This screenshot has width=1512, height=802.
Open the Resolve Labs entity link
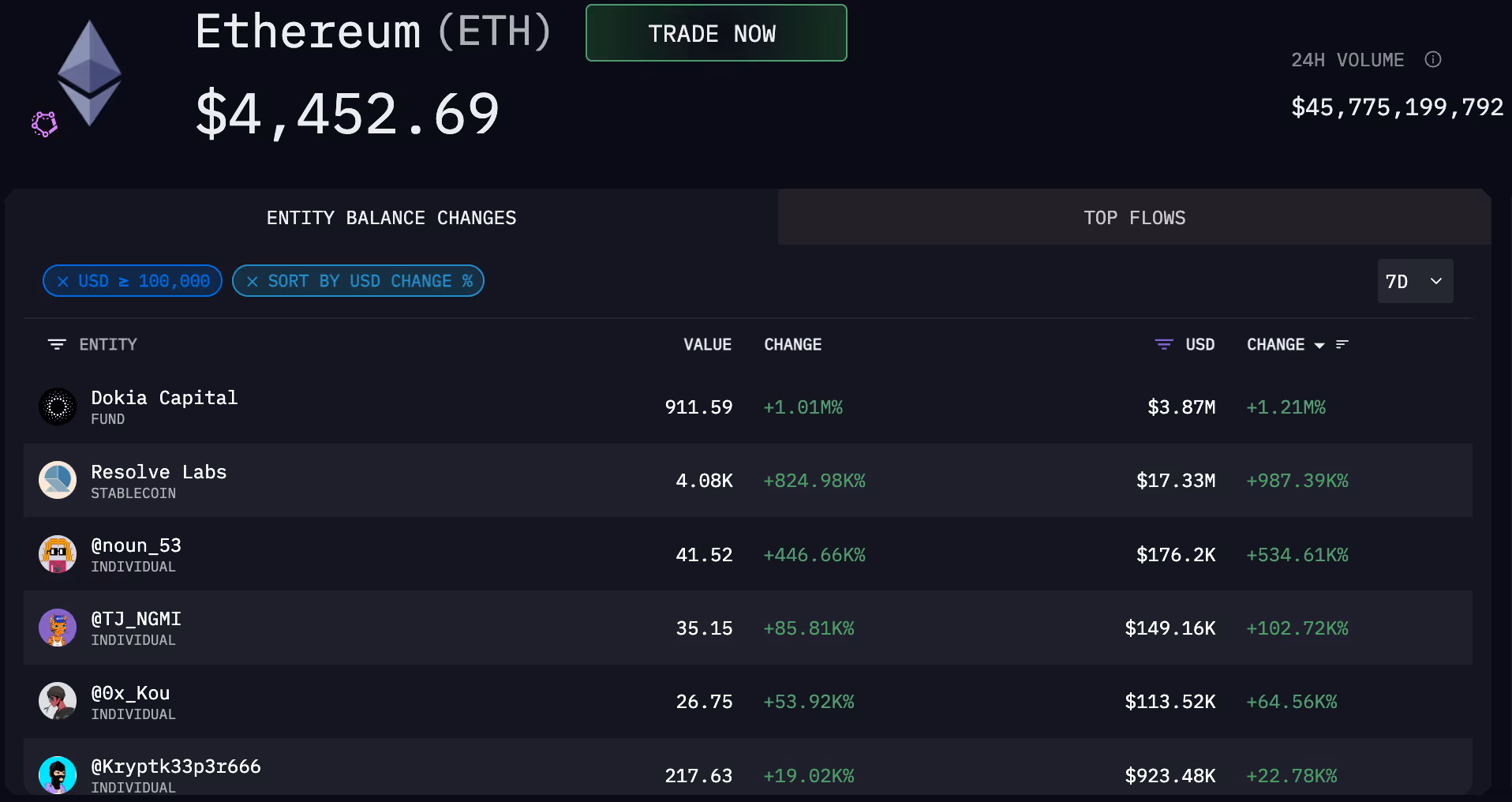pos(159,472)
